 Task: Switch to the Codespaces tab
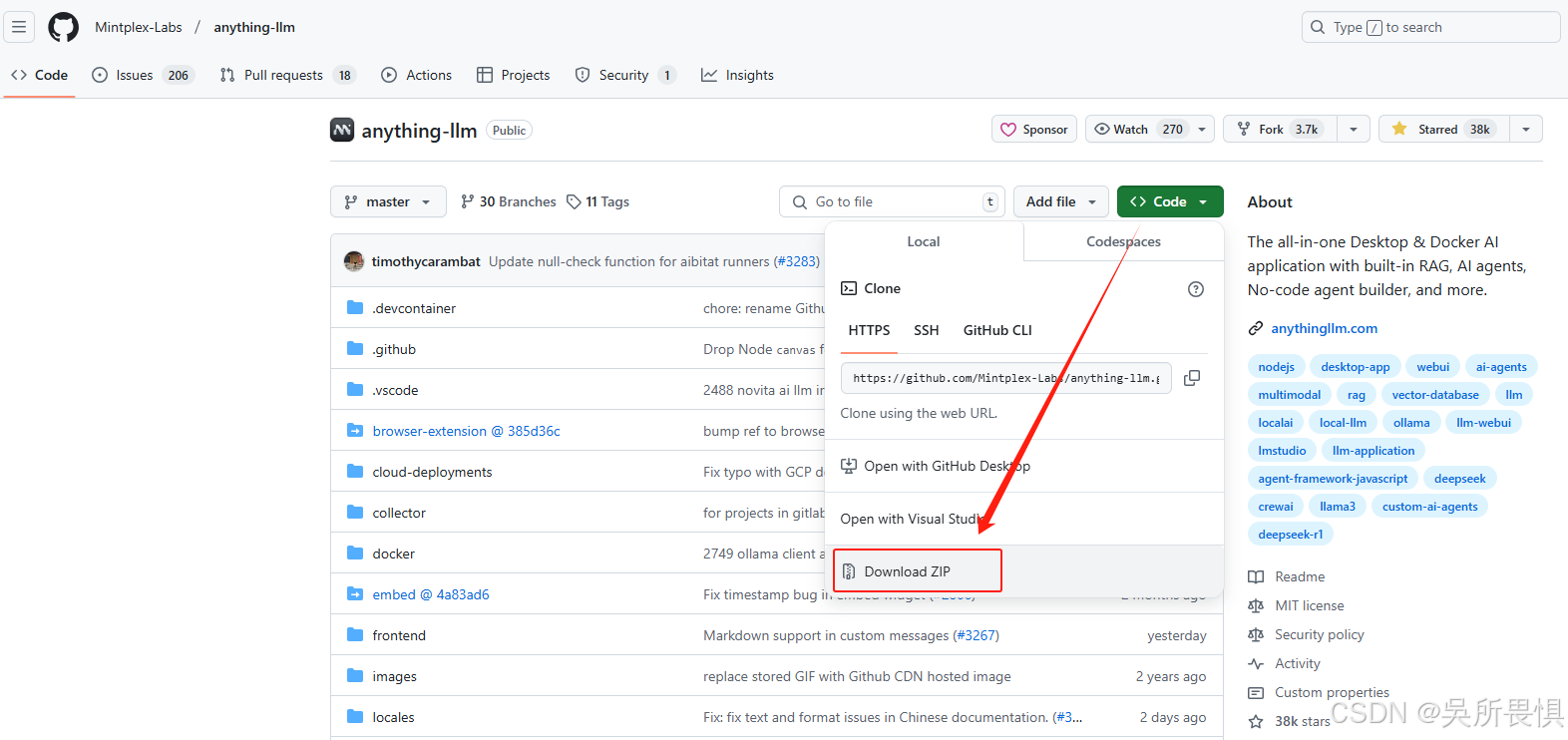(1123, 241)
